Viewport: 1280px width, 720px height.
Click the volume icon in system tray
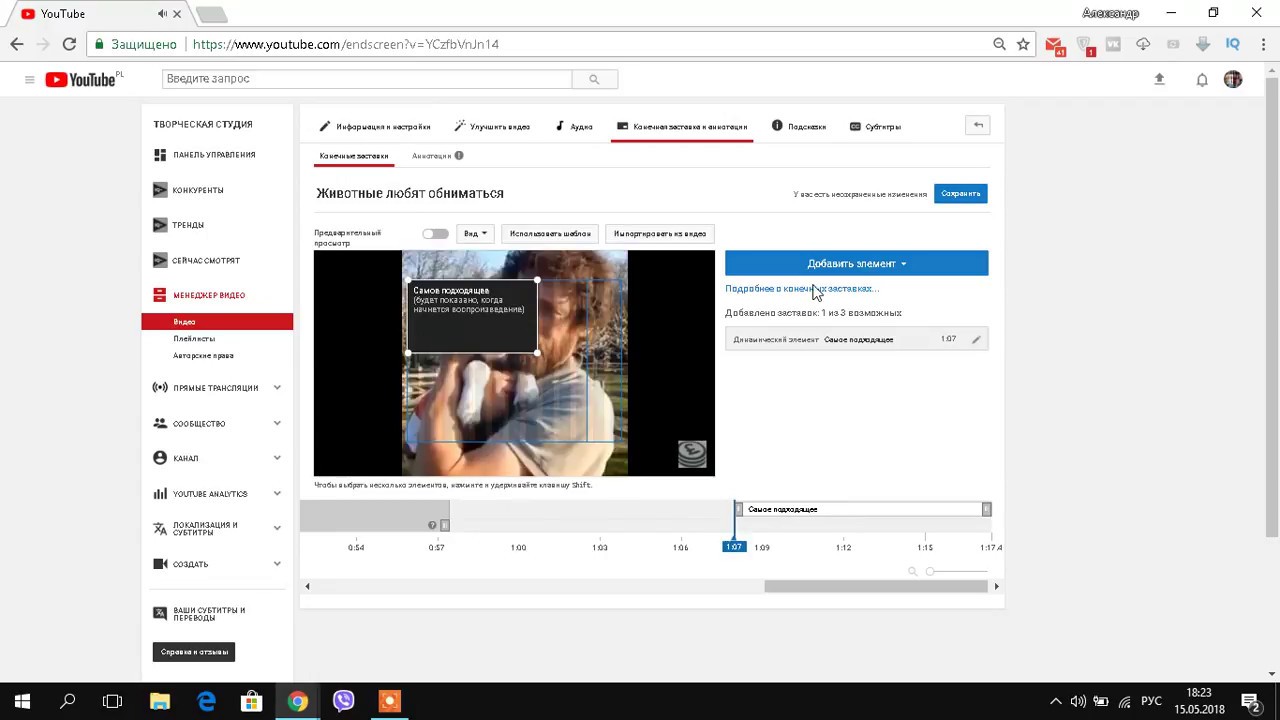point(1078,702)
